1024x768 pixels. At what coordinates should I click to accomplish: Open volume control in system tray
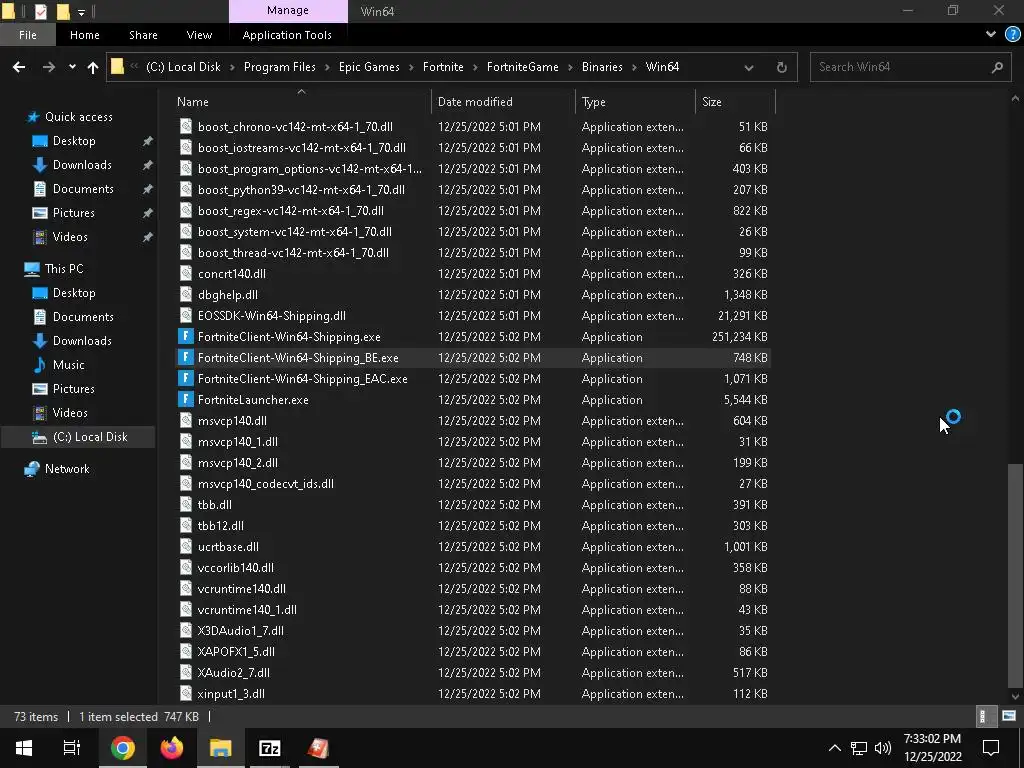click(x=882, y=748)
